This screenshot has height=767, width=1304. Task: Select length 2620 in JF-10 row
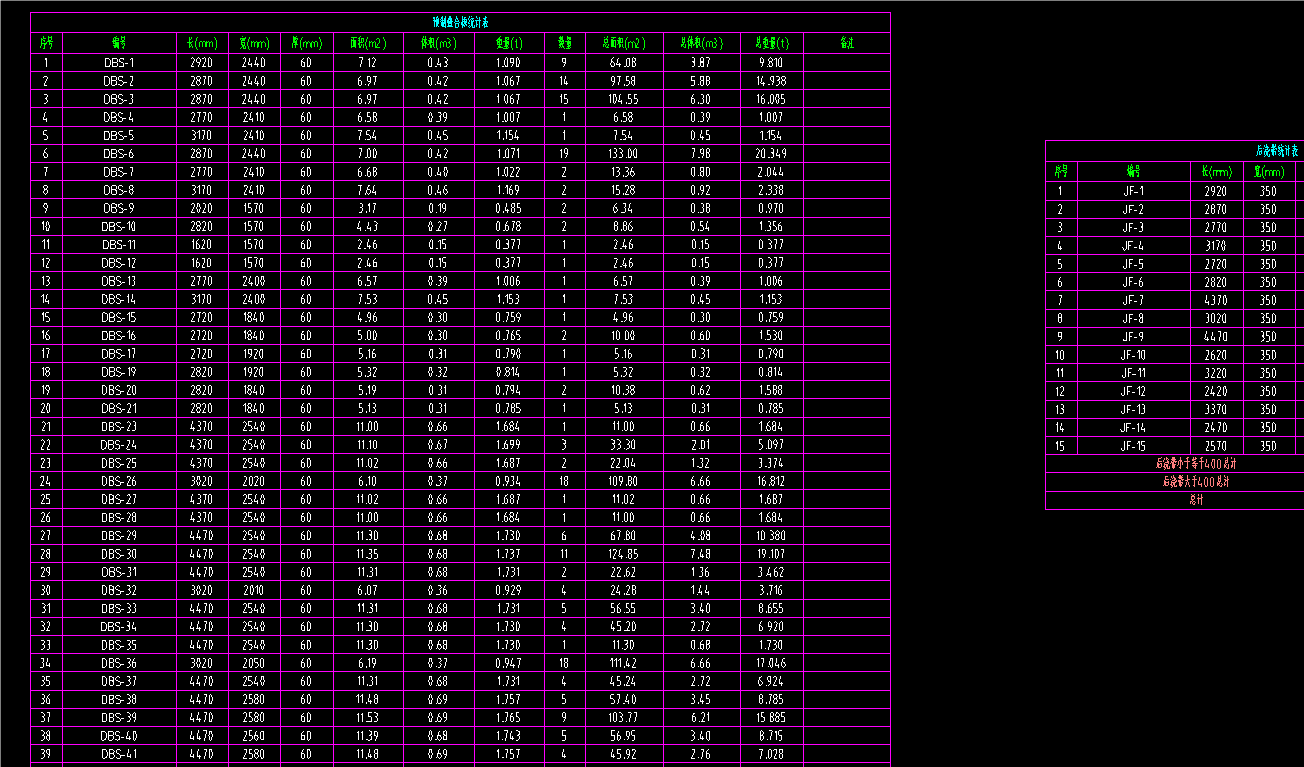tap(1215, 355)
